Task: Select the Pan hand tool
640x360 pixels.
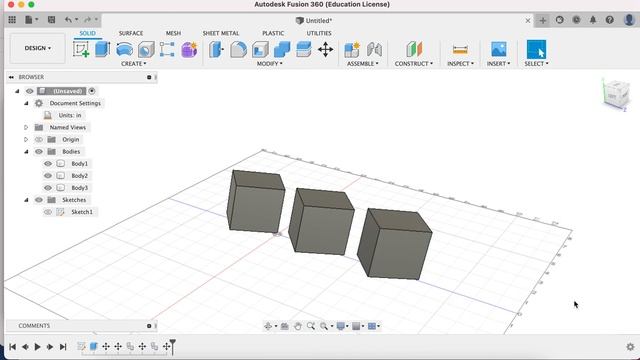Action: tap(298, 326)
